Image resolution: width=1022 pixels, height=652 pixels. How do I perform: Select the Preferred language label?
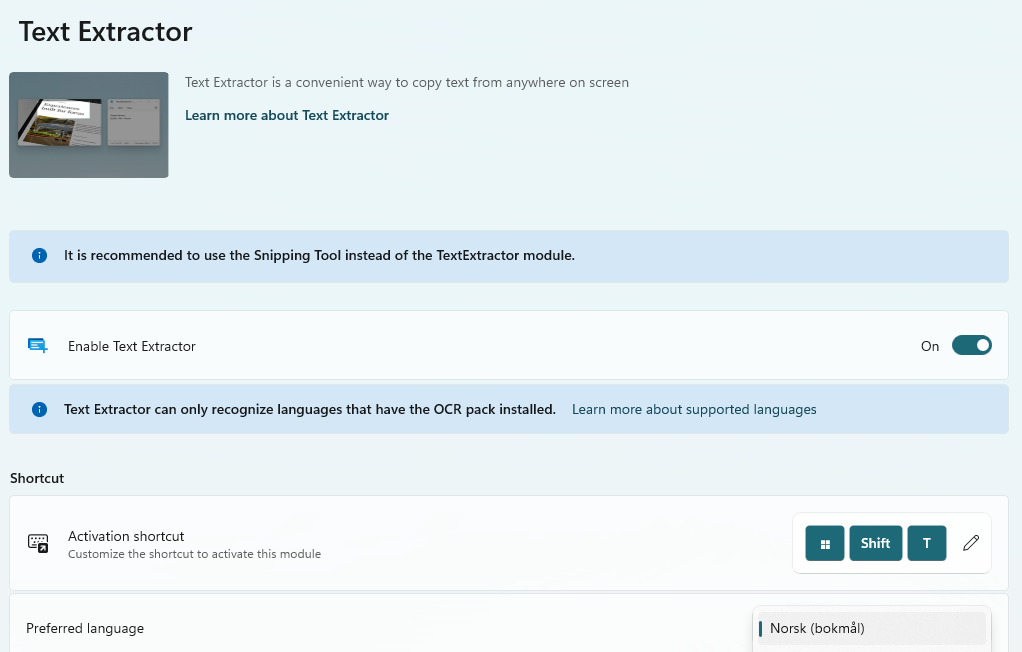85,629
